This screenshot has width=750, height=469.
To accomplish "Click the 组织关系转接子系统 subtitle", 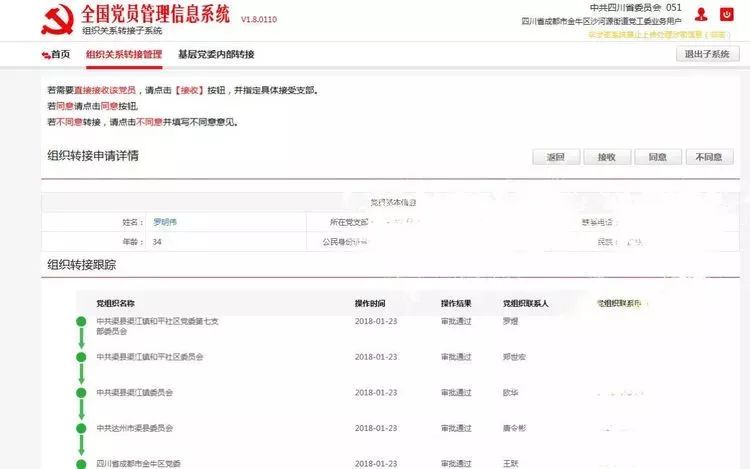I will tap(122, 31).
